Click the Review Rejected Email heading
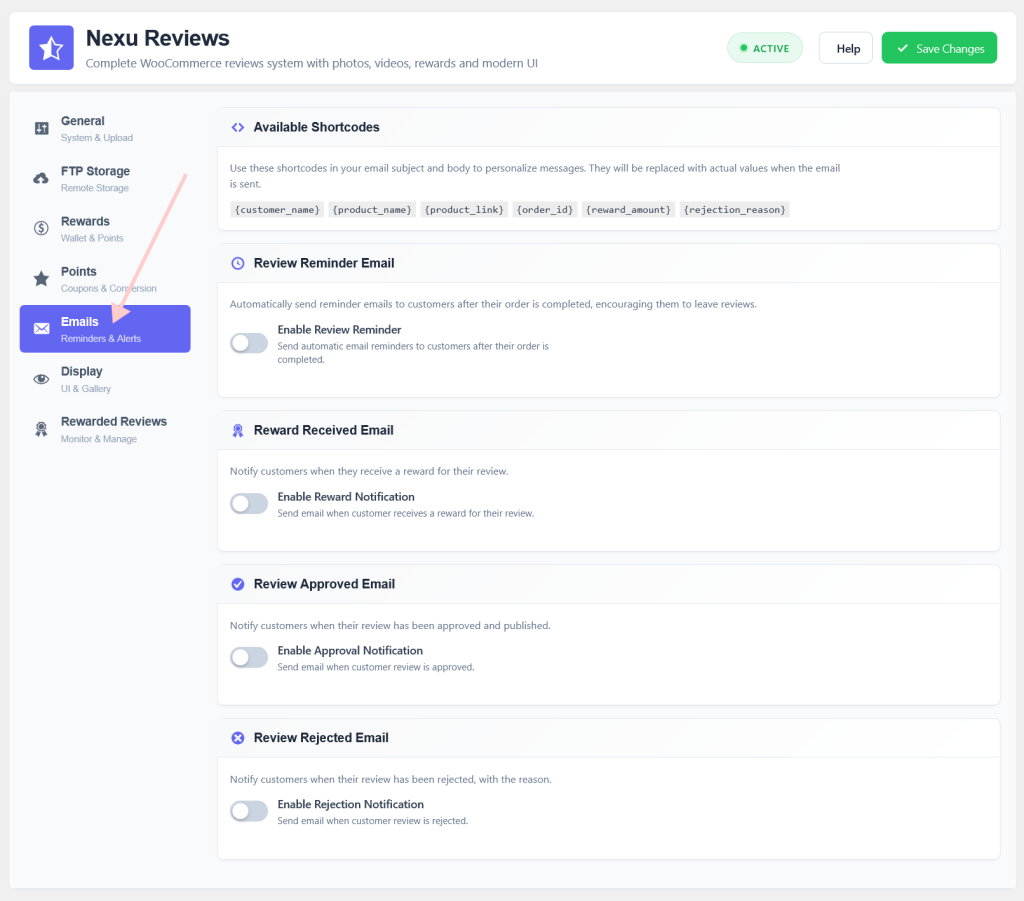Screen dimensions: 1024x901 [321, 738]
